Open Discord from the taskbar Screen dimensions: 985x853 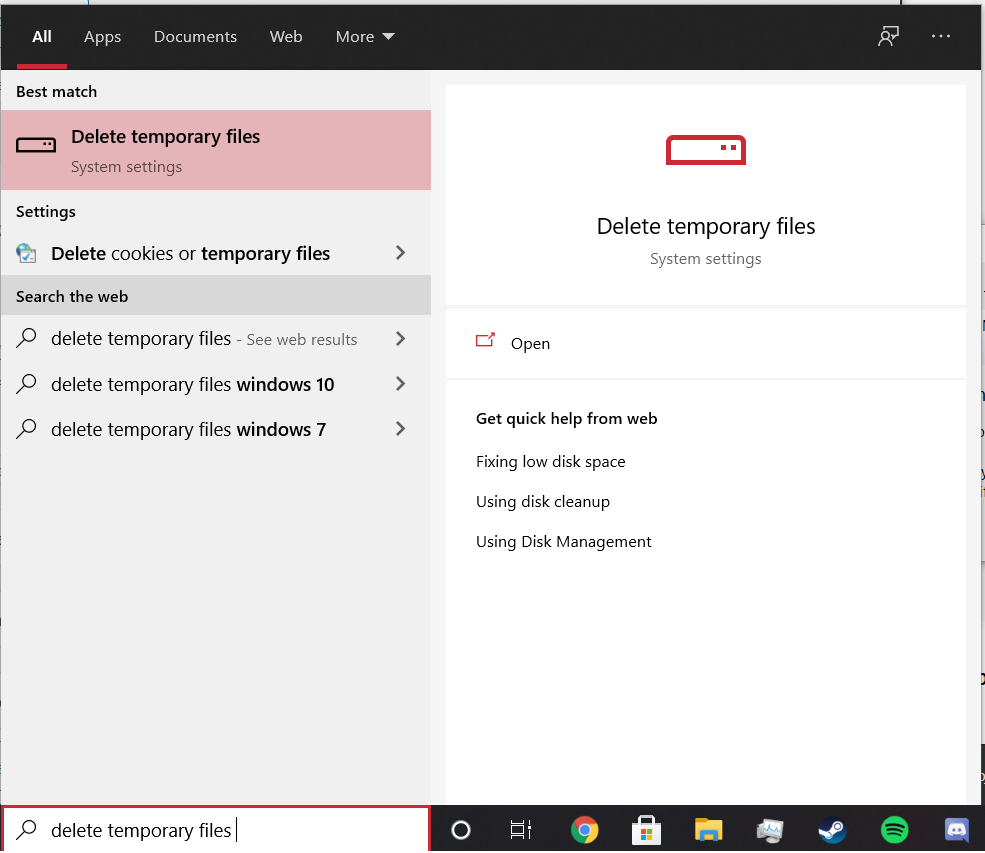pyautogui.click(x=957, y=829)
